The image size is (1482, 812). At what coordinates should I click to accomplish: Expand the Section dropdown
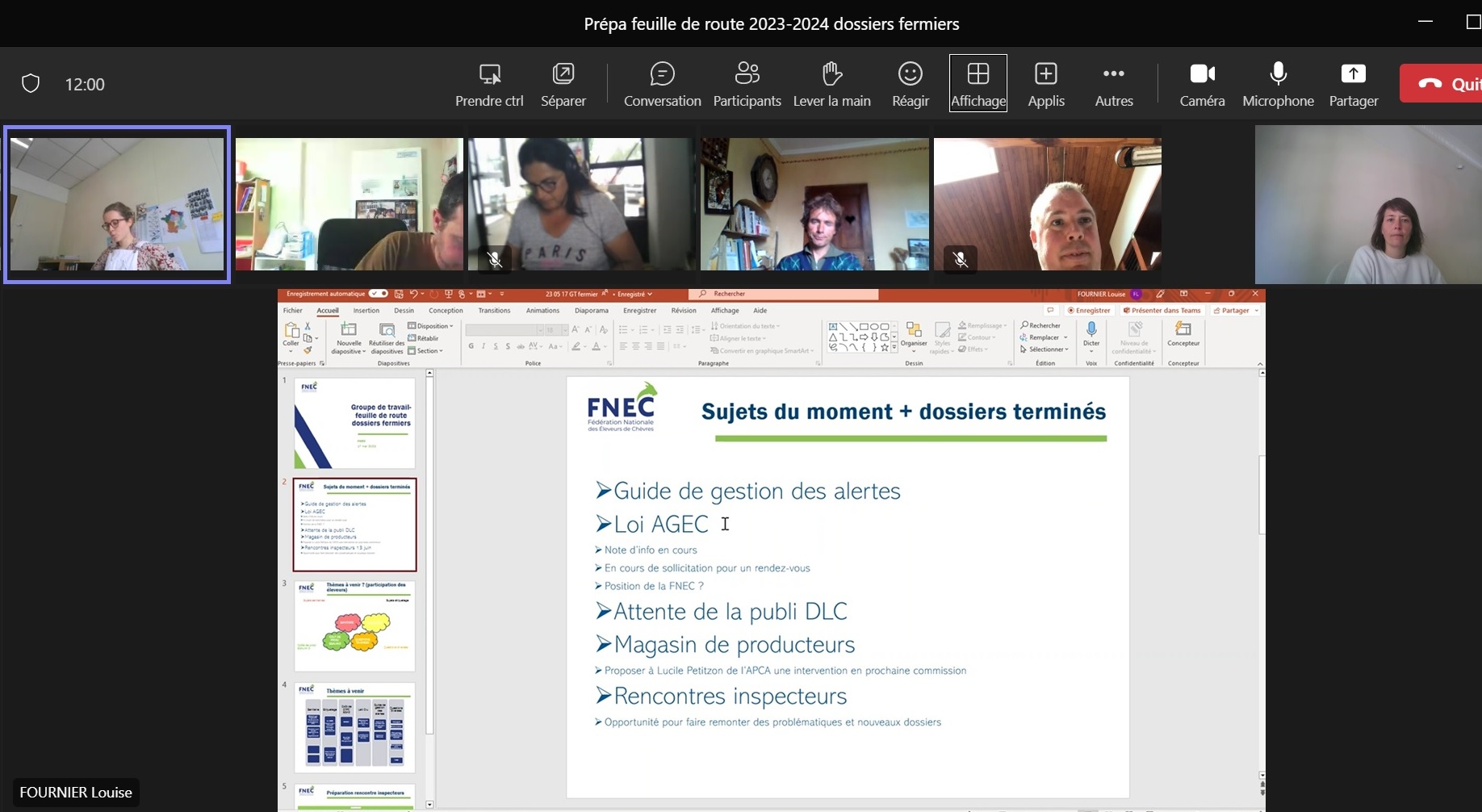425,351
